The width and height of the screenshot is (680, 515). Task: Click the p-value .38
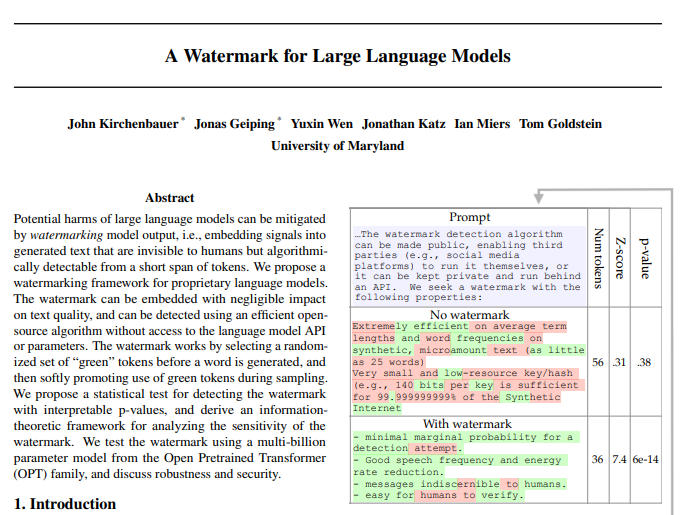pos(644,362)
